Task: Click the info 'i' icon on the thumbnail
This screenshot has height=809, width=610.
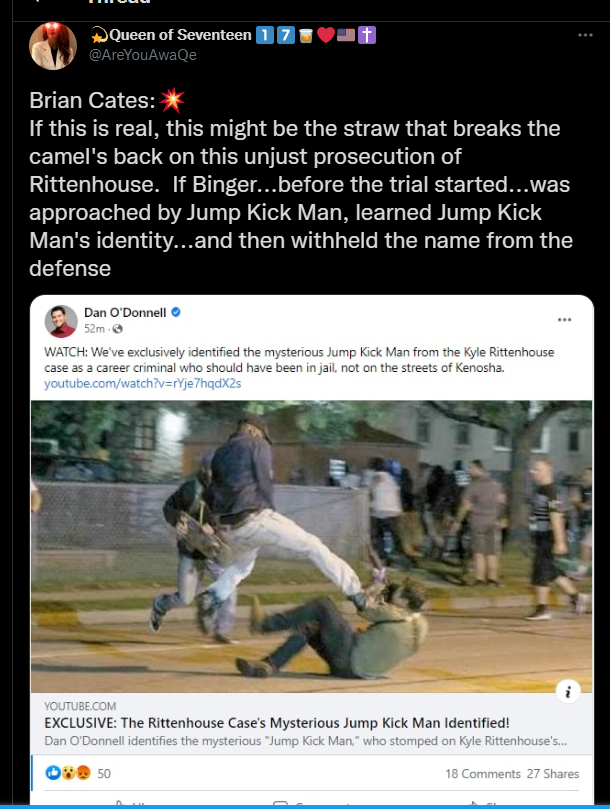Action: pyautogui.click(x=568, y=691)
